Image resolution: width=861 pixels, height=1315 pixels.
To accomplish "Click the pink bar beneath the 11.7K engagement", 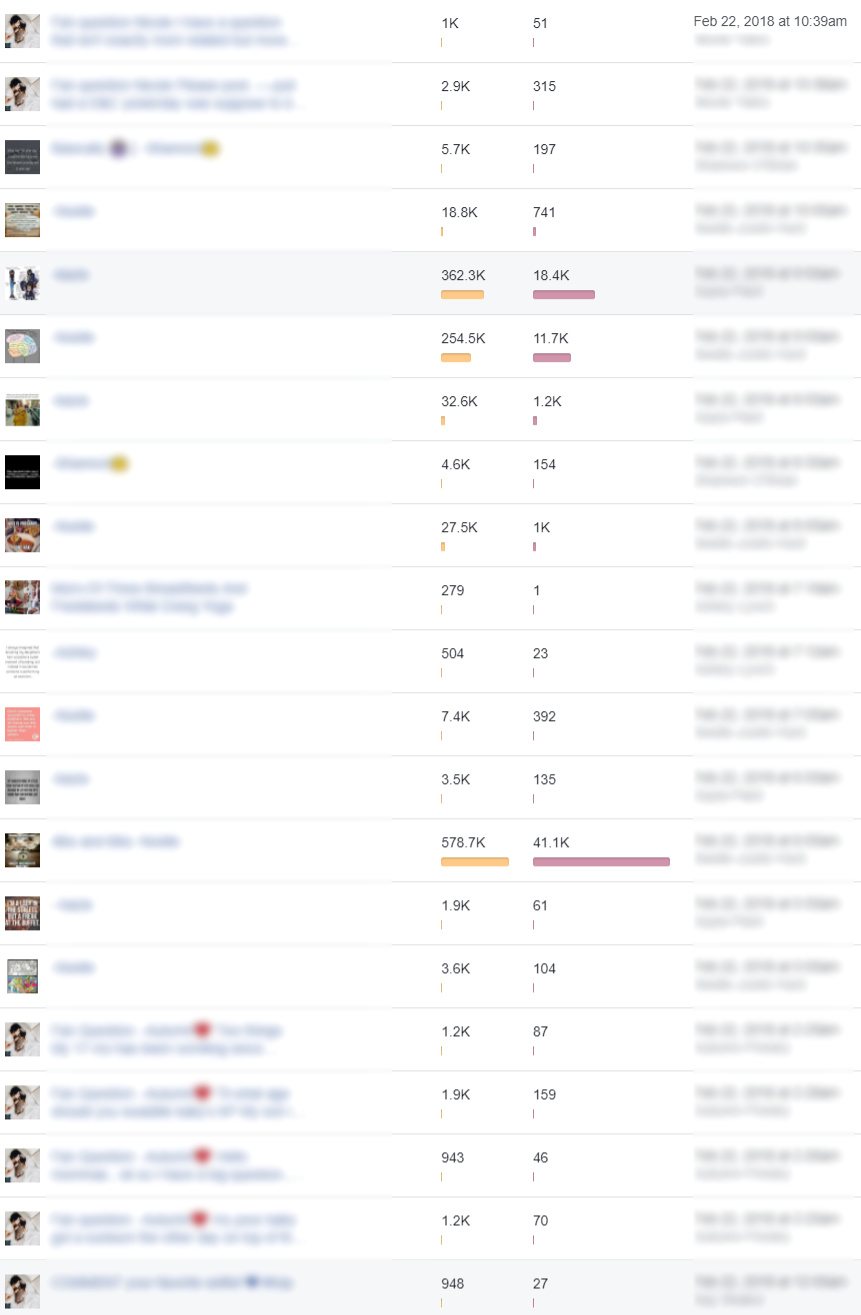I will pos(552,357).
